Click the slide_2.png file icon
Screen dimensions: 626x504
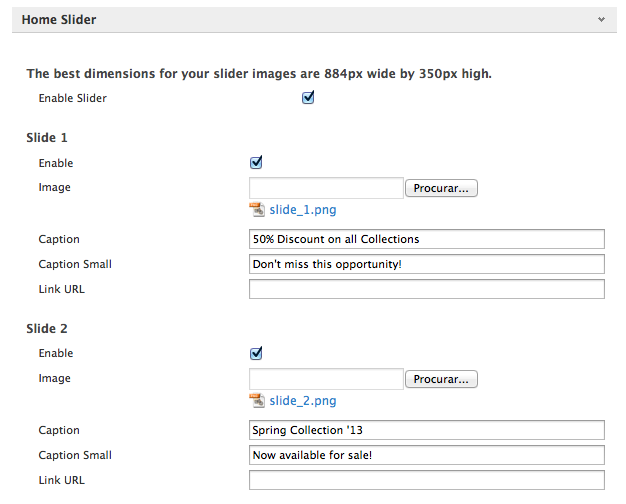(x=257, y=400)
